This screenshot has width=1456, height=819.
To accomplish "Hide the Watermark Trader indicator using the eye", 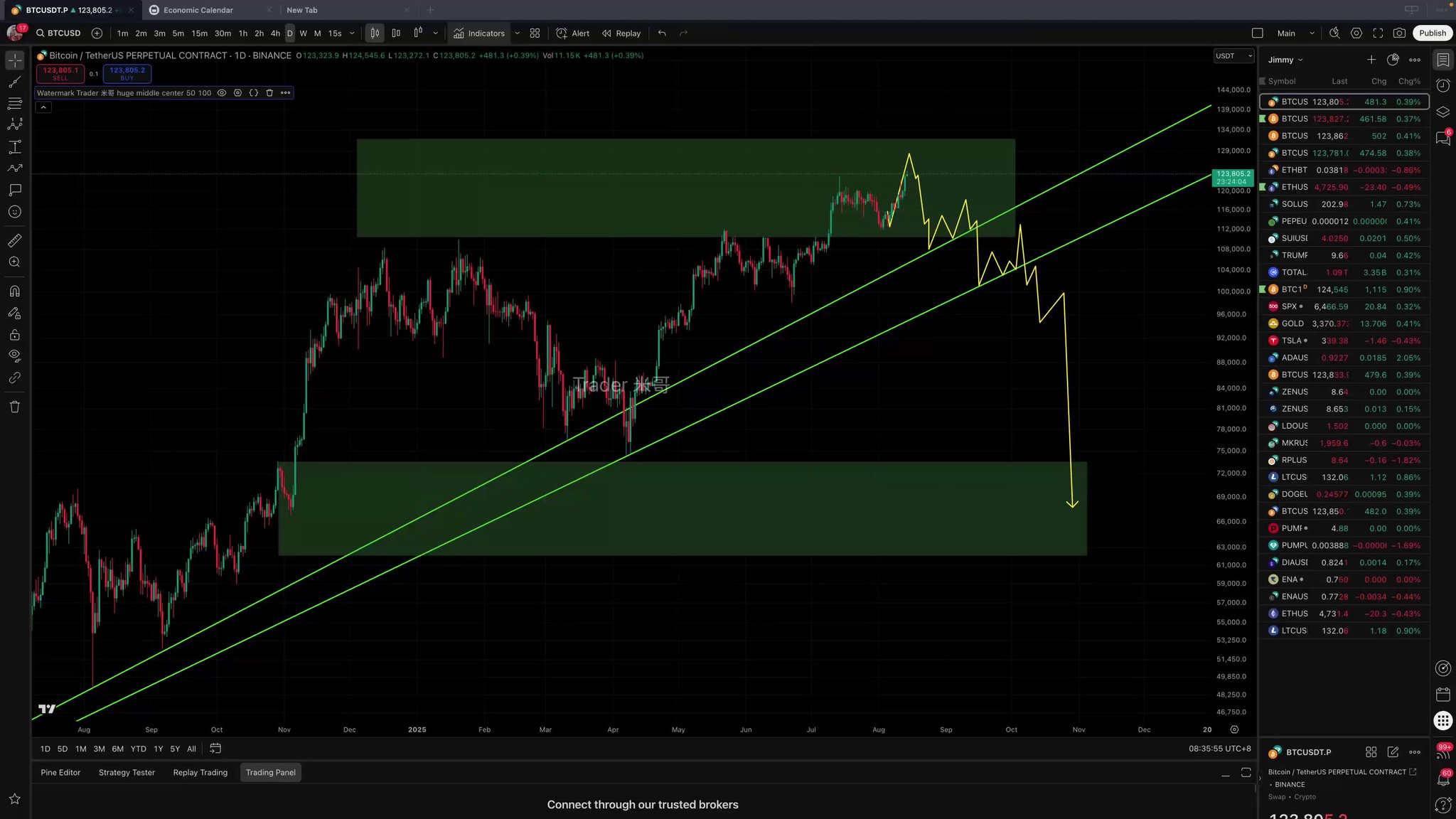I will [222, 93].
